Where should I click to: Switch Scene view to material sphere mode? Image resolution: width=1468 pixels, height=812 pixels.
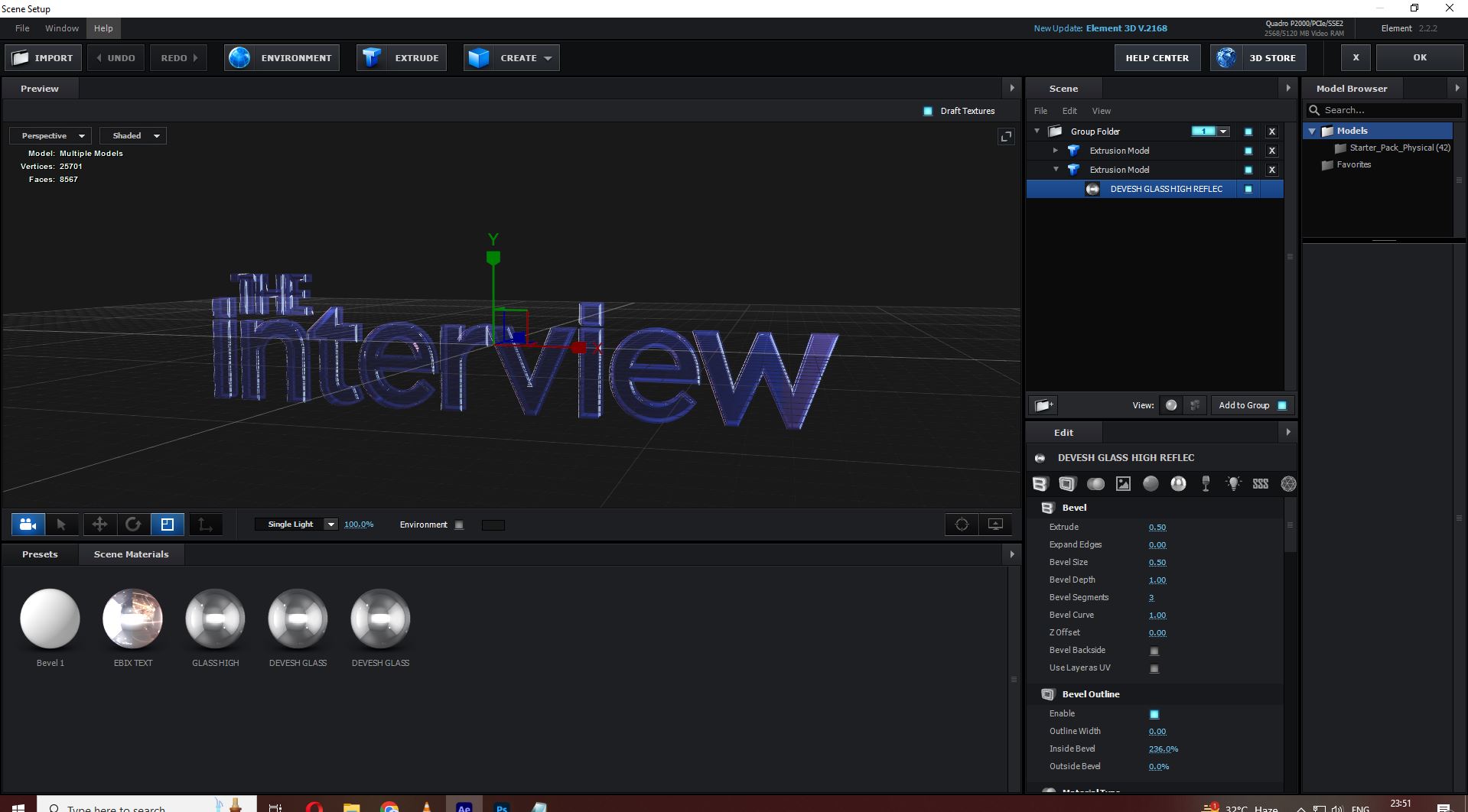click(1171, 405)
